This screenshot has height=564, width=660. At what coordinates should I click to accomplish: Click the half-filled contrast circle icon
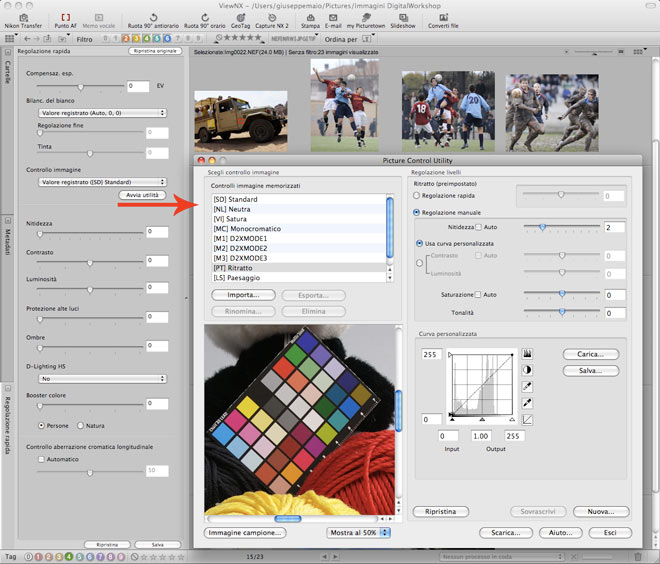click(527, 369)
